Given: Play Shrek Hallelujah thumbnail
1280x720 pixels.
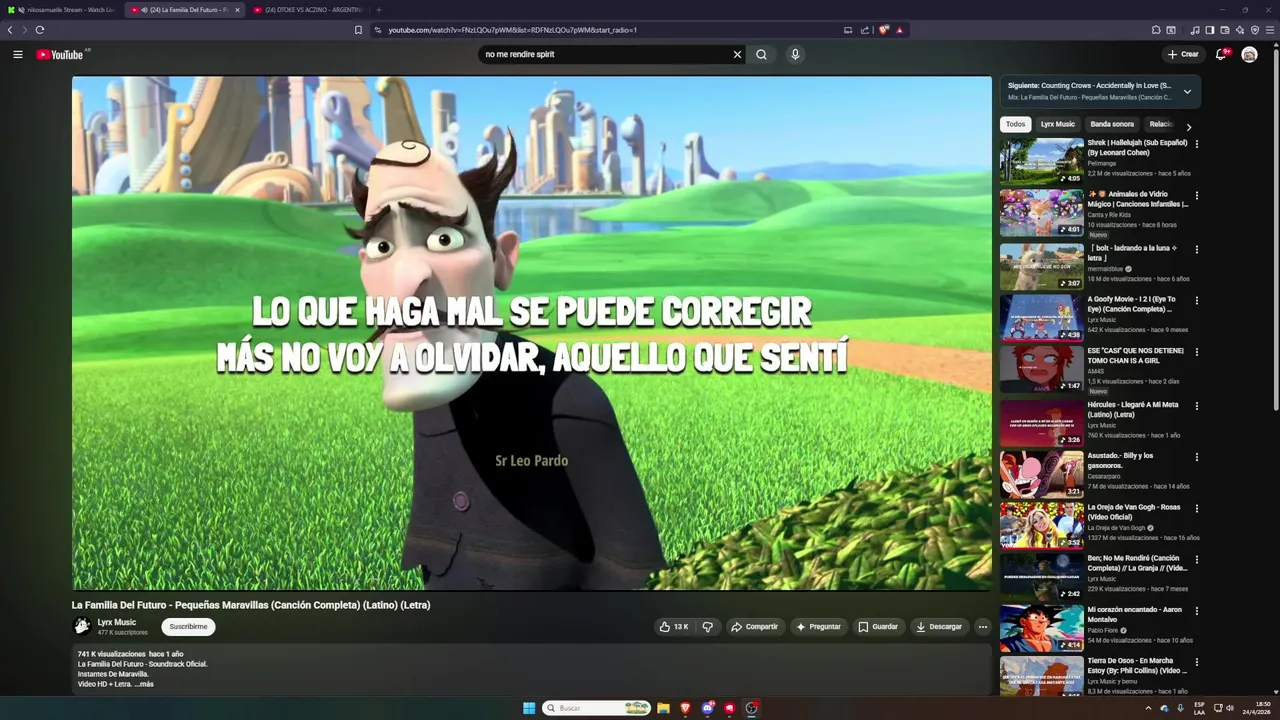Looking at the screenshot, I should (x=1042, y=161).
